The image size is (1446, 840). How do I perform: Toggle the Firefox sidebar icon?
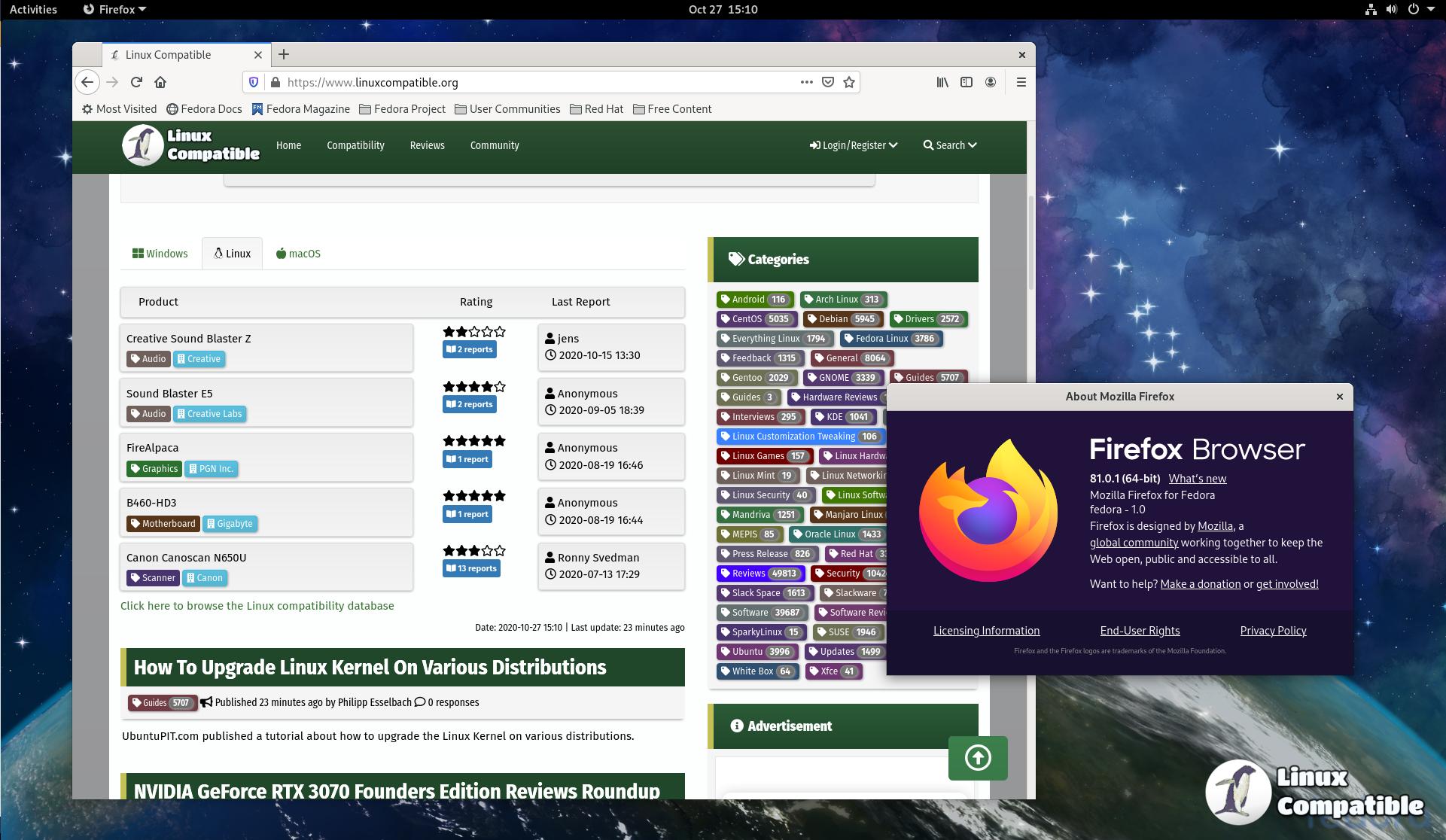[x=967, y=82]
